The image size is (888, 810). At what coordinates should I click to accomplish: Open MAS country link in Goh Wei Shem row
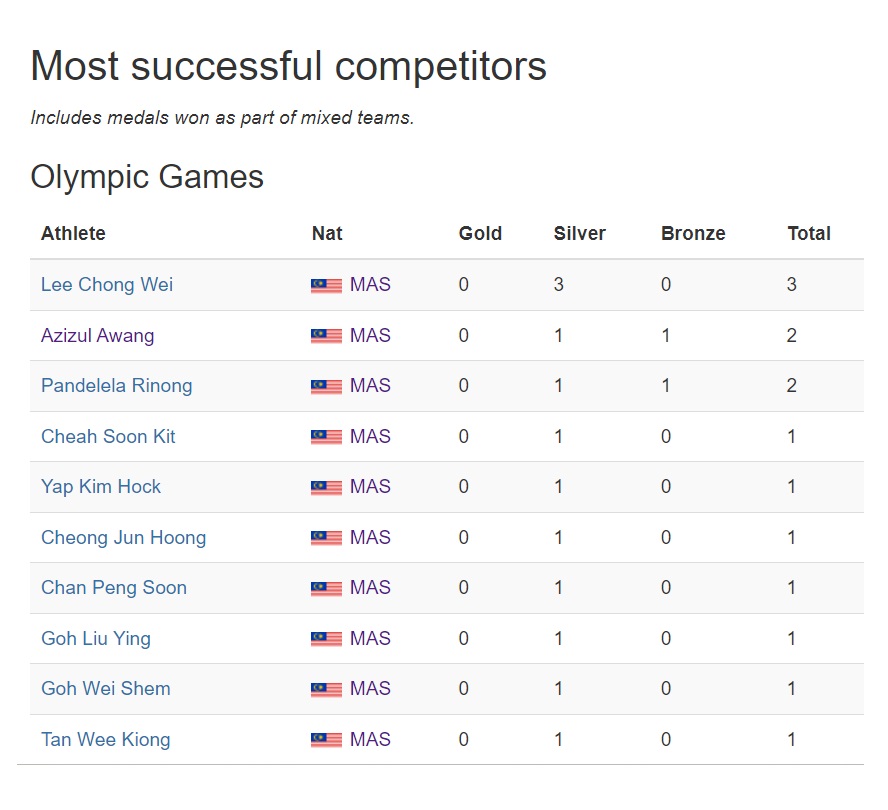370,688
